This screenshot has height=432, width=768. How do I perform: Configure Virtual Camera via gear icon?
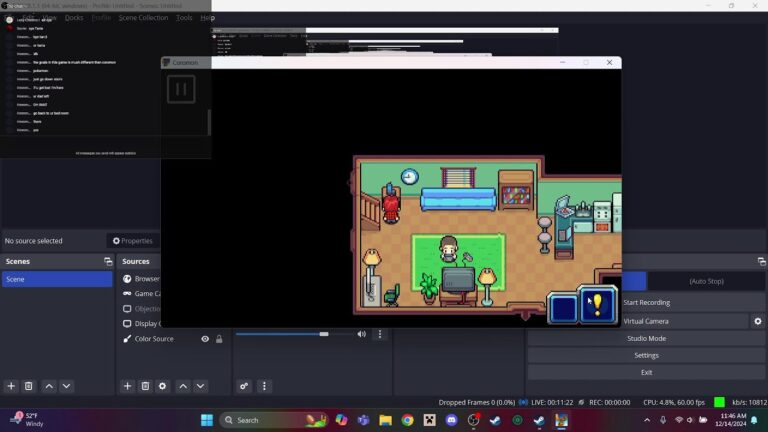point(758,321)
